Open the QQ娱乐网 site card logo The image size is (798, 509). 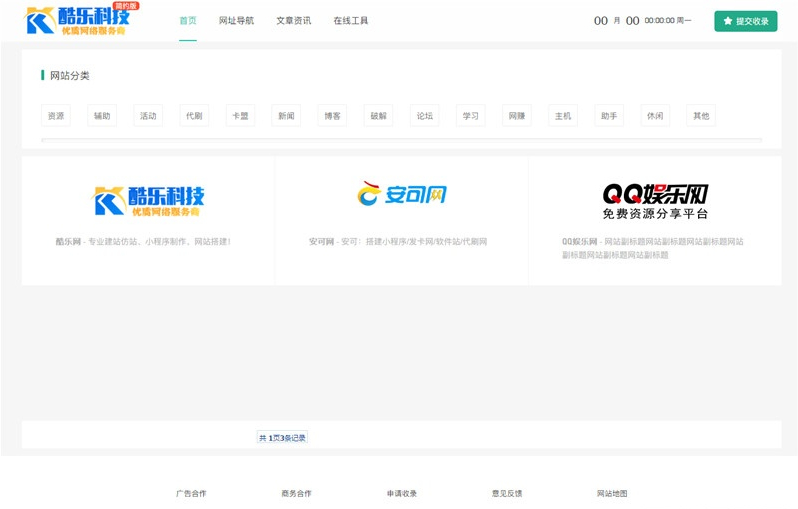(x=655, y=202)
